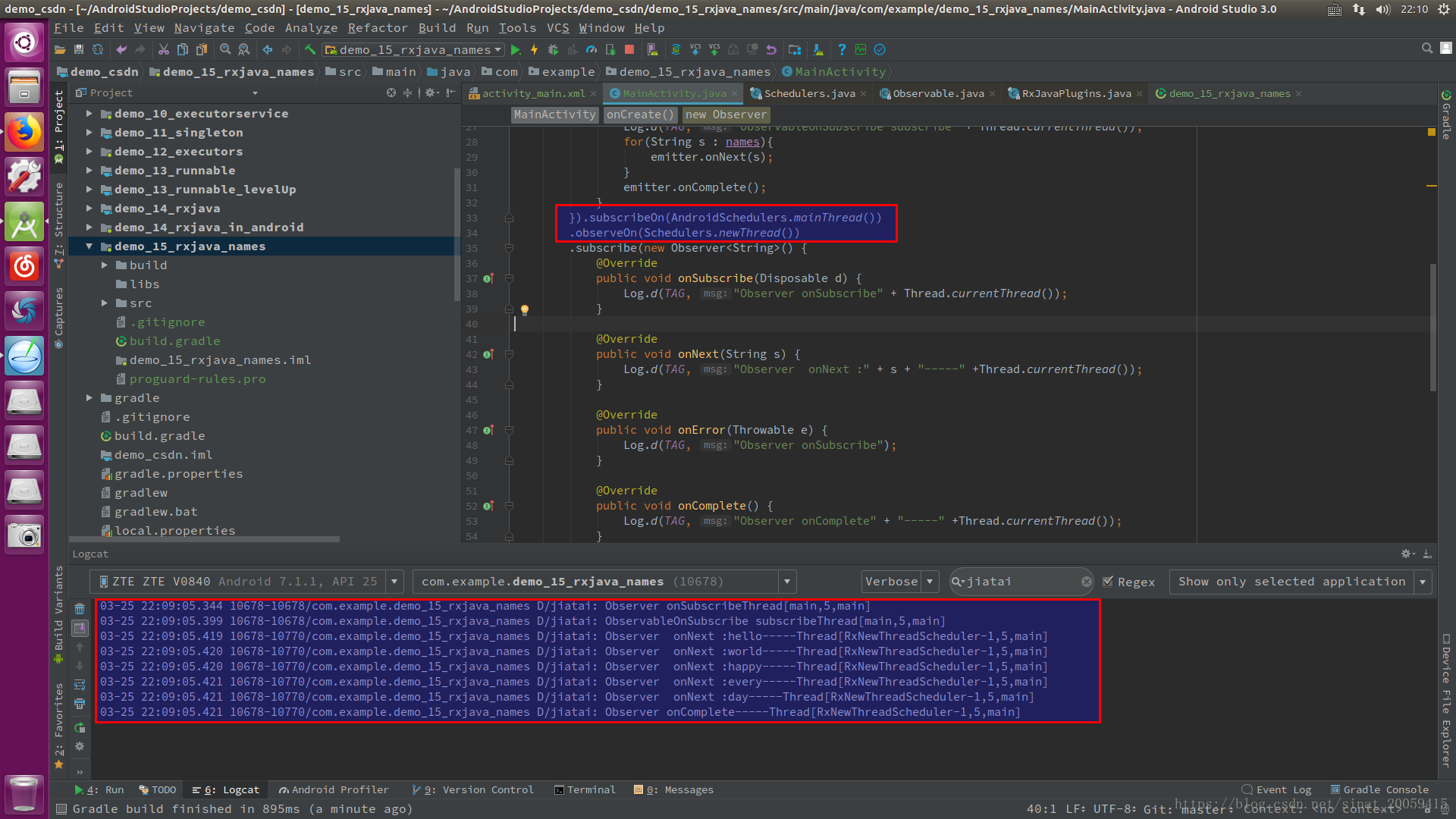Click the blue Help question mark icon

(x=841, y=50)
